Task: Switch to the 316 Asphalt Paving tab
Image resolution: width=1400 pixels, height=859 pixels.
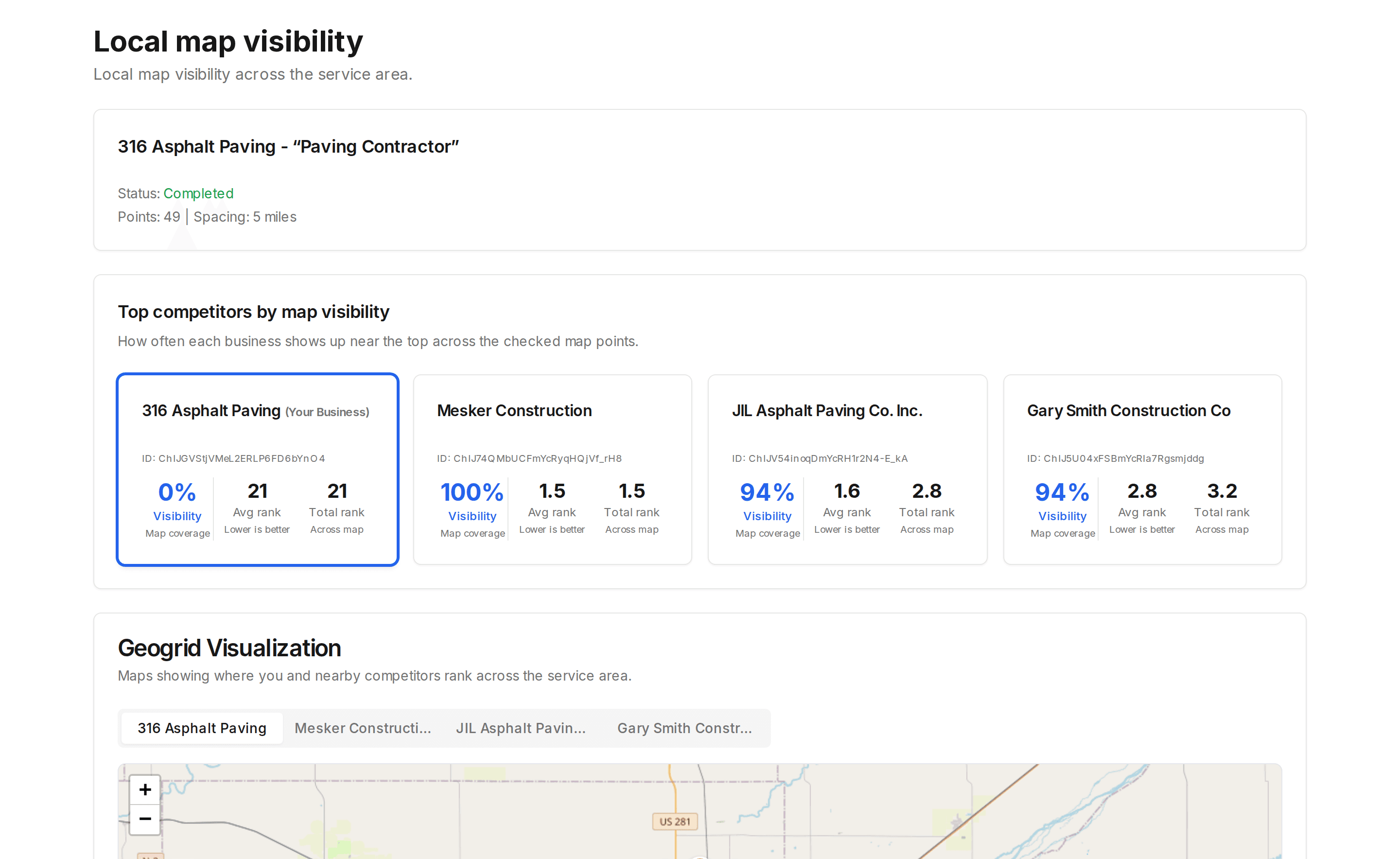Action: click(x=202, y=728)
